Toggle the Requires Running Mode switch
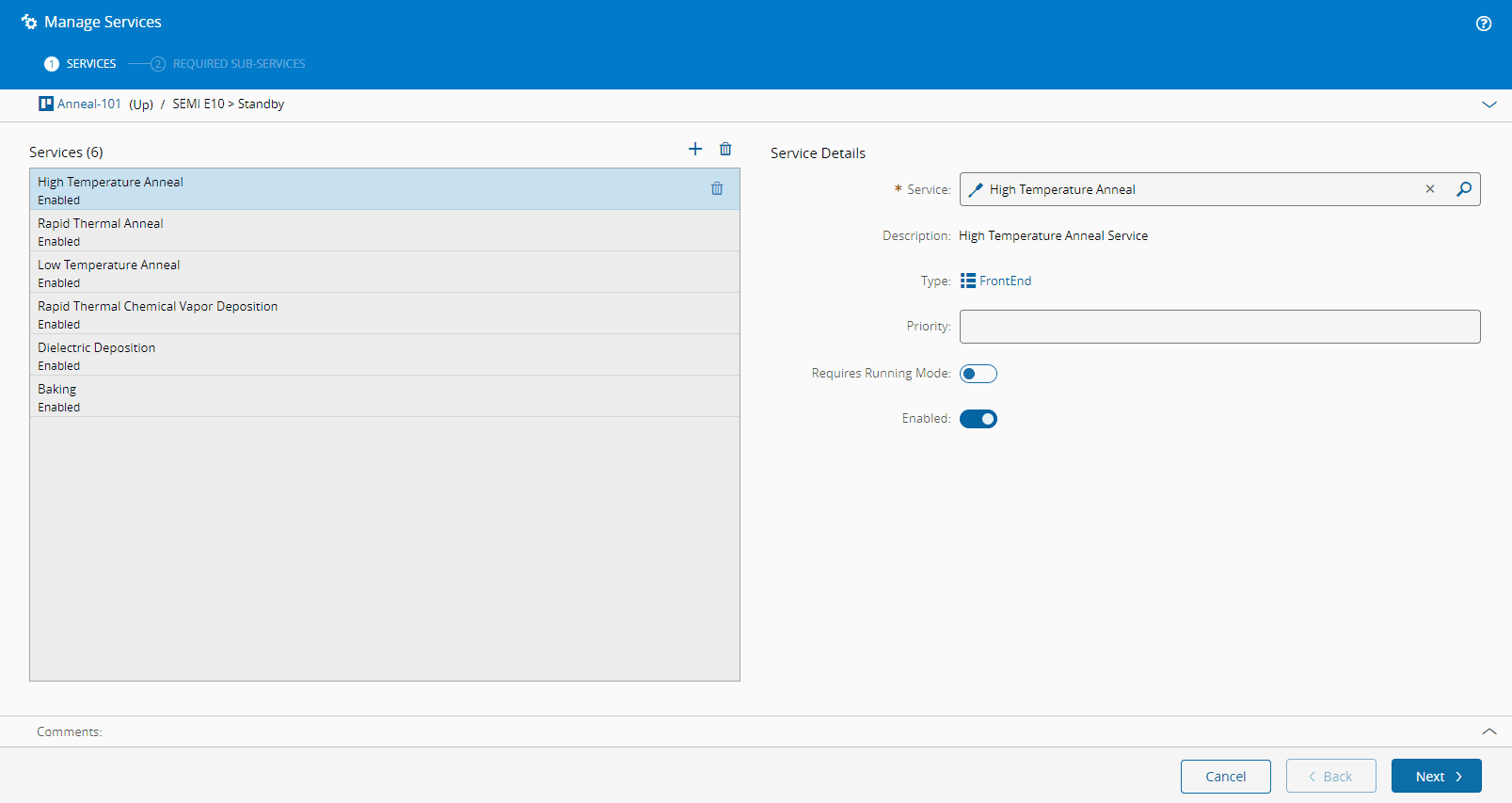Viewport: 1512px width, 803px height. click(x=978, y=374)
